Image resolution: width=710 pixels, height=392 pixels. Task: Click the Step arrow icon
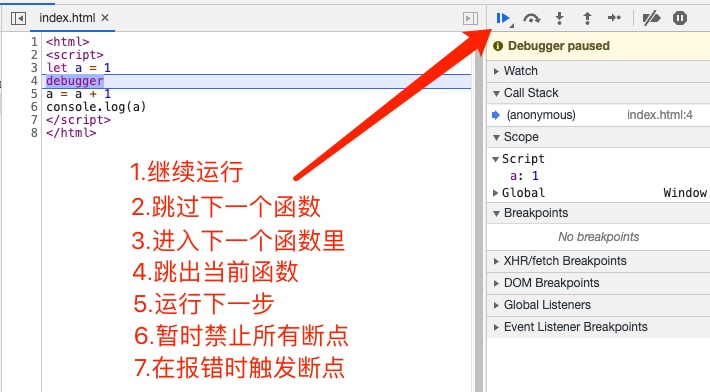[614, 18]
